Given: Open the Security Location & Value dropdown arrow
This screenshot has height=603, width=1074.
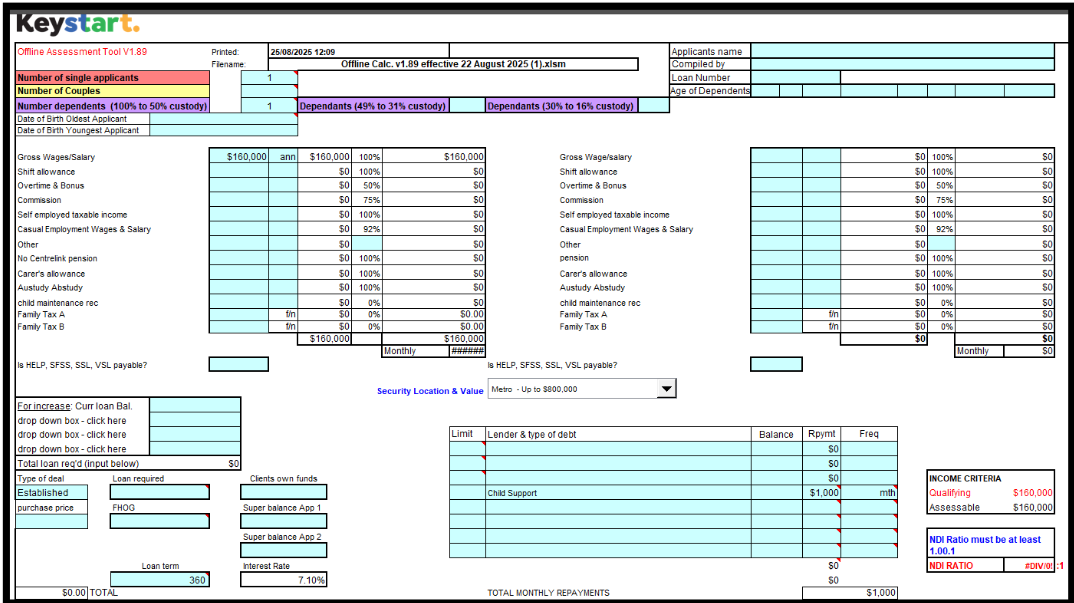Looking at the screenshot, I should (666, 389).
